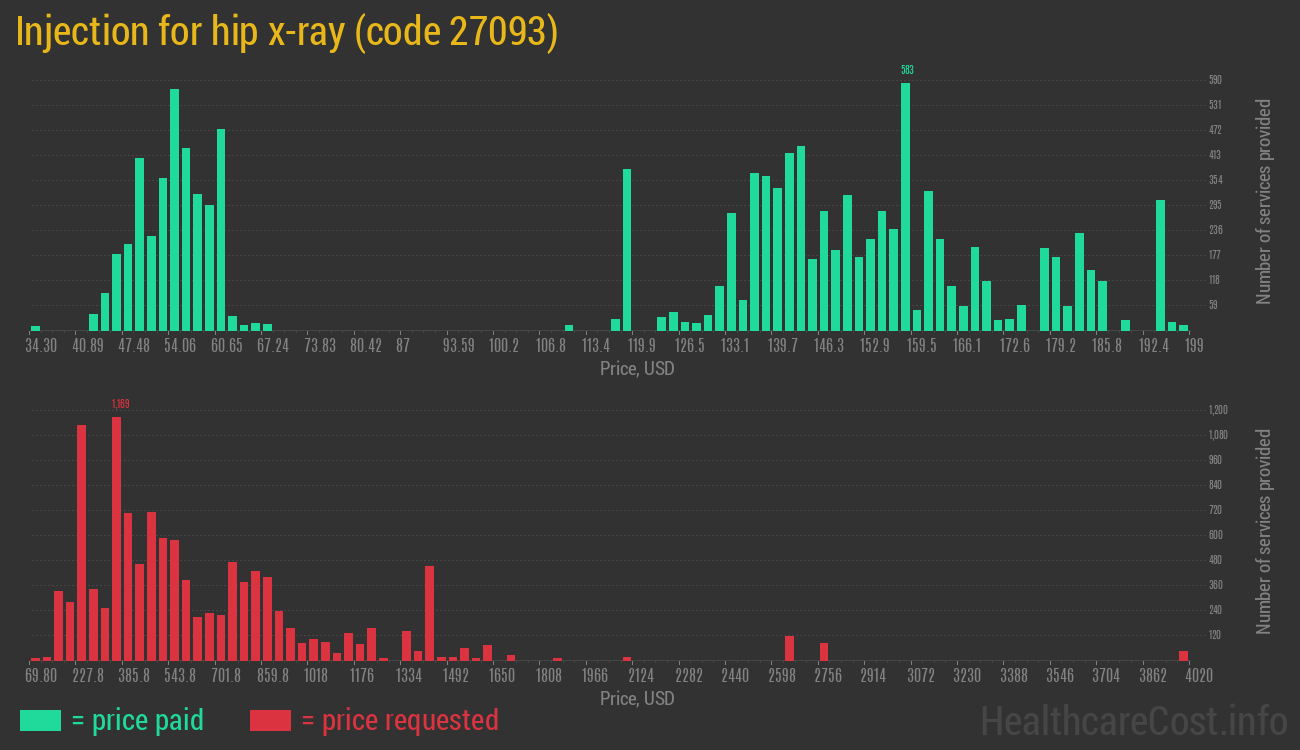
Task: Click the green chart's 'Number of services provided' label
Action: (x=1264, y=201)
